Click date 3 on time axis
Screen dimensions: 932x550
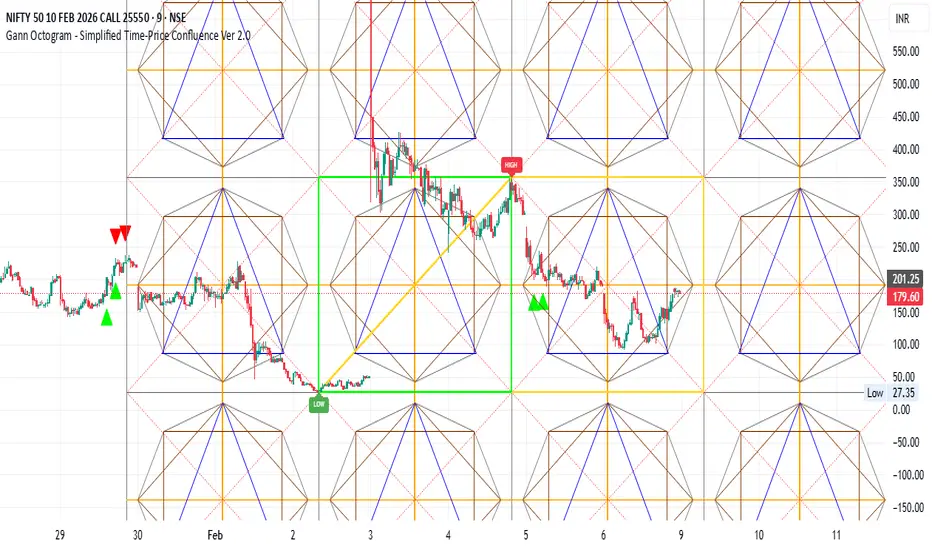pyautogui.click(x=370, y=535)
